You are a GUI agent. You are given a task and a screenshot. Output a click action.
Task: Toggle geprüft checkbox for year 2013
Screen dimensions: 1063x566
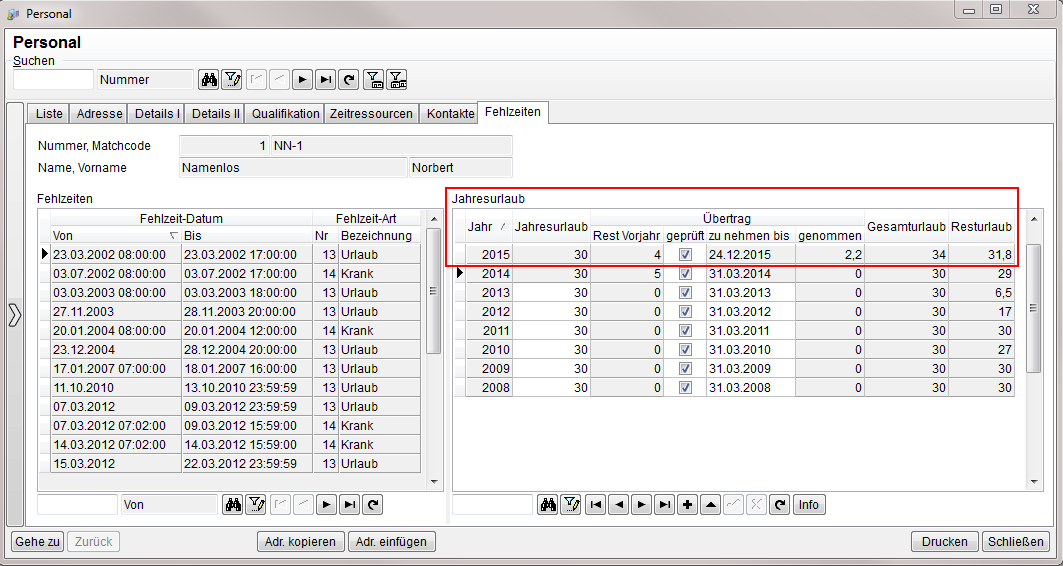[685, 293]
